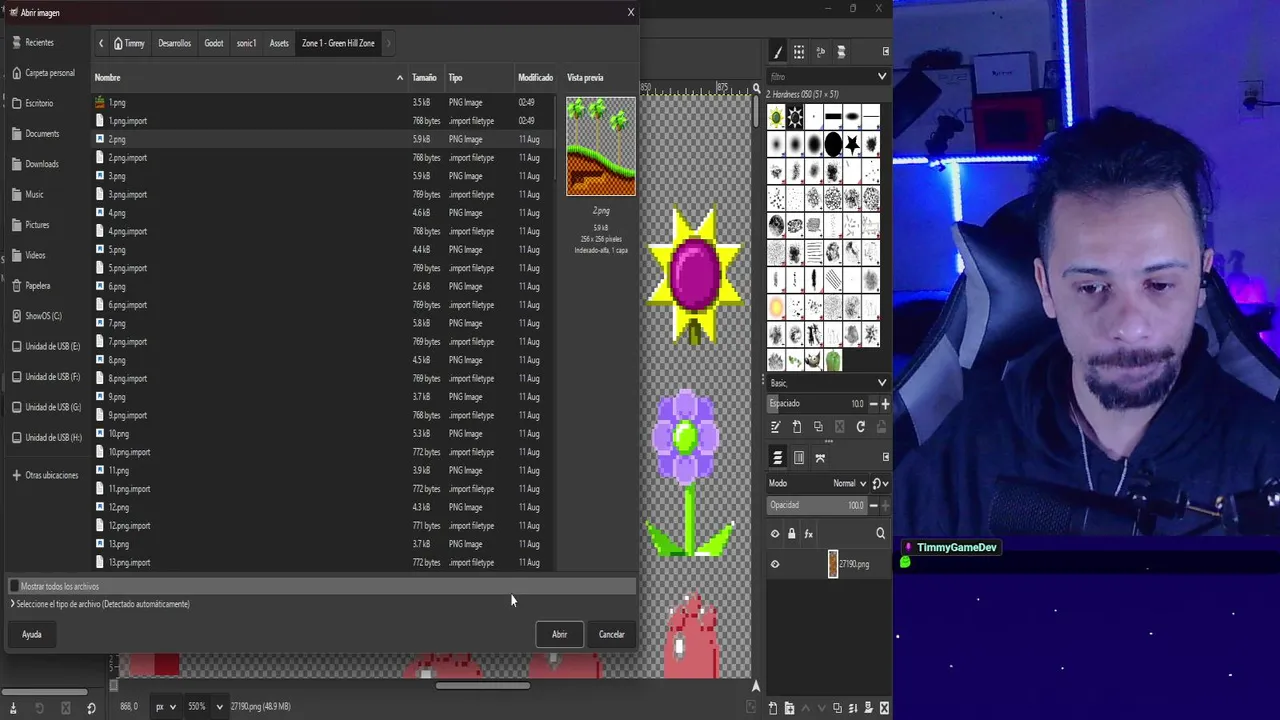Switch to patterns tab icon in GIMP dock
1280x720 pixels.
tap(799, 52)
